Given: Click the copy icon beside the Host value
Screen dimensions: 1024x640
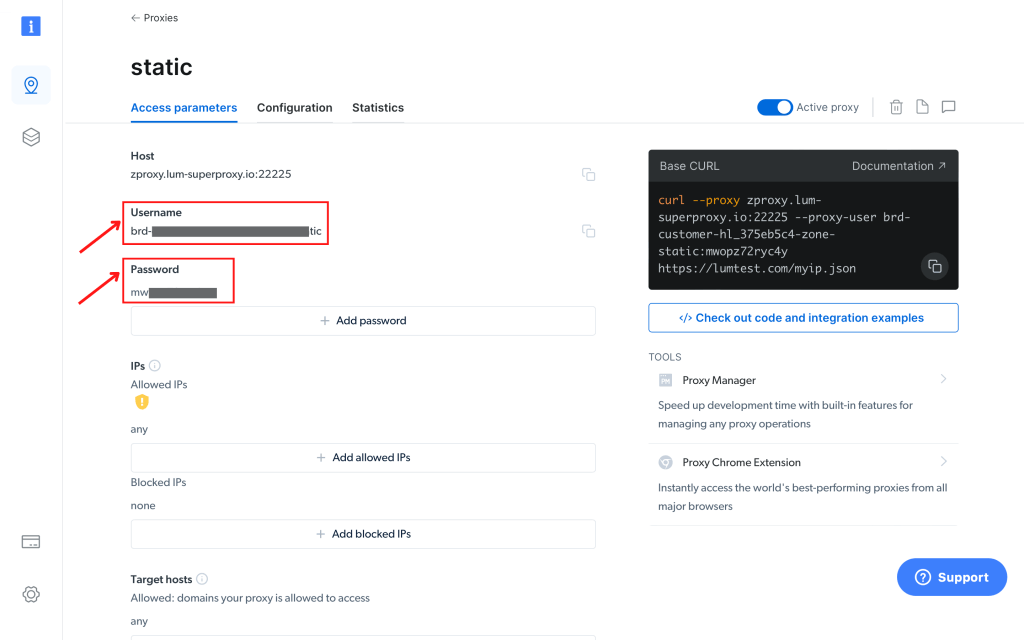Looking at the screenshot, I should pos(589,174).
